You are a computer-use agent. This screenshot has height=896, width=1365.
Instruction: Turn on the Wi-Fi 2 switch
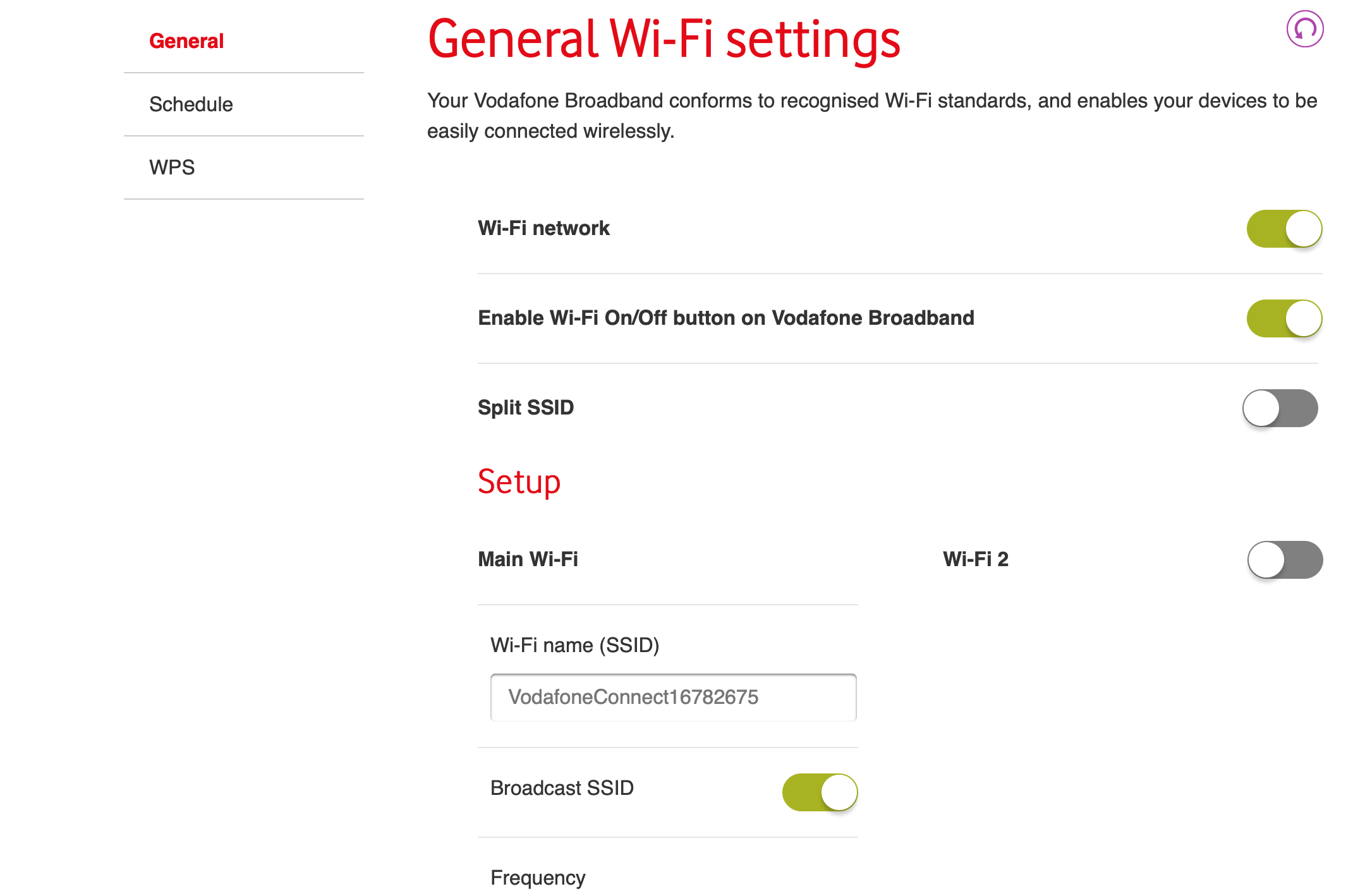pyautogui.click(x=1284, y=560)
